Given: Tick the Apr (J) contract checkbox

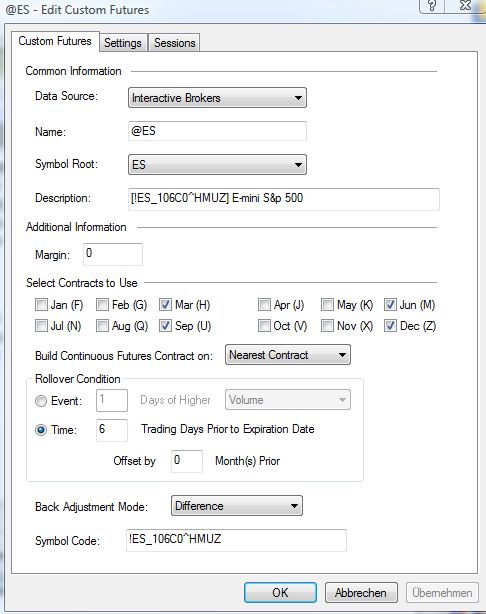Looking at the screenshot, I should click(x=264, y=305).
